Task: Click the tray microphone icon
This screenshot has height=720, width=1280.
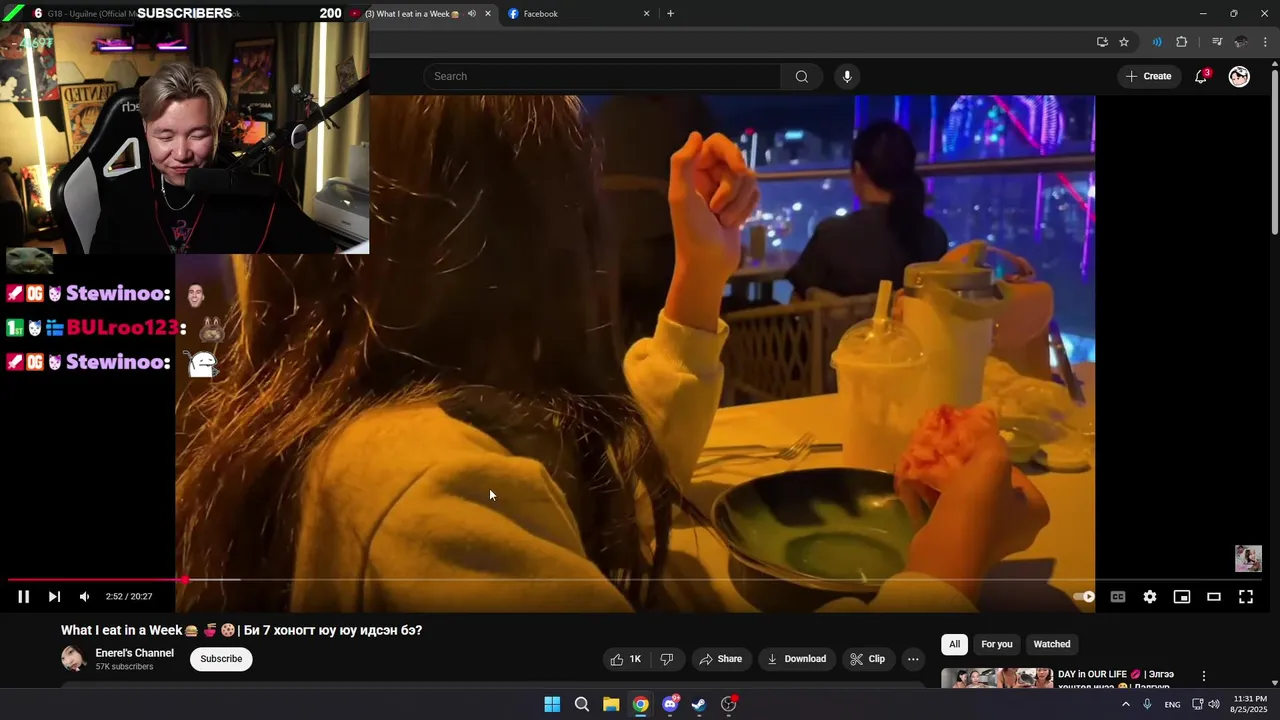Action: point(1147,705)
